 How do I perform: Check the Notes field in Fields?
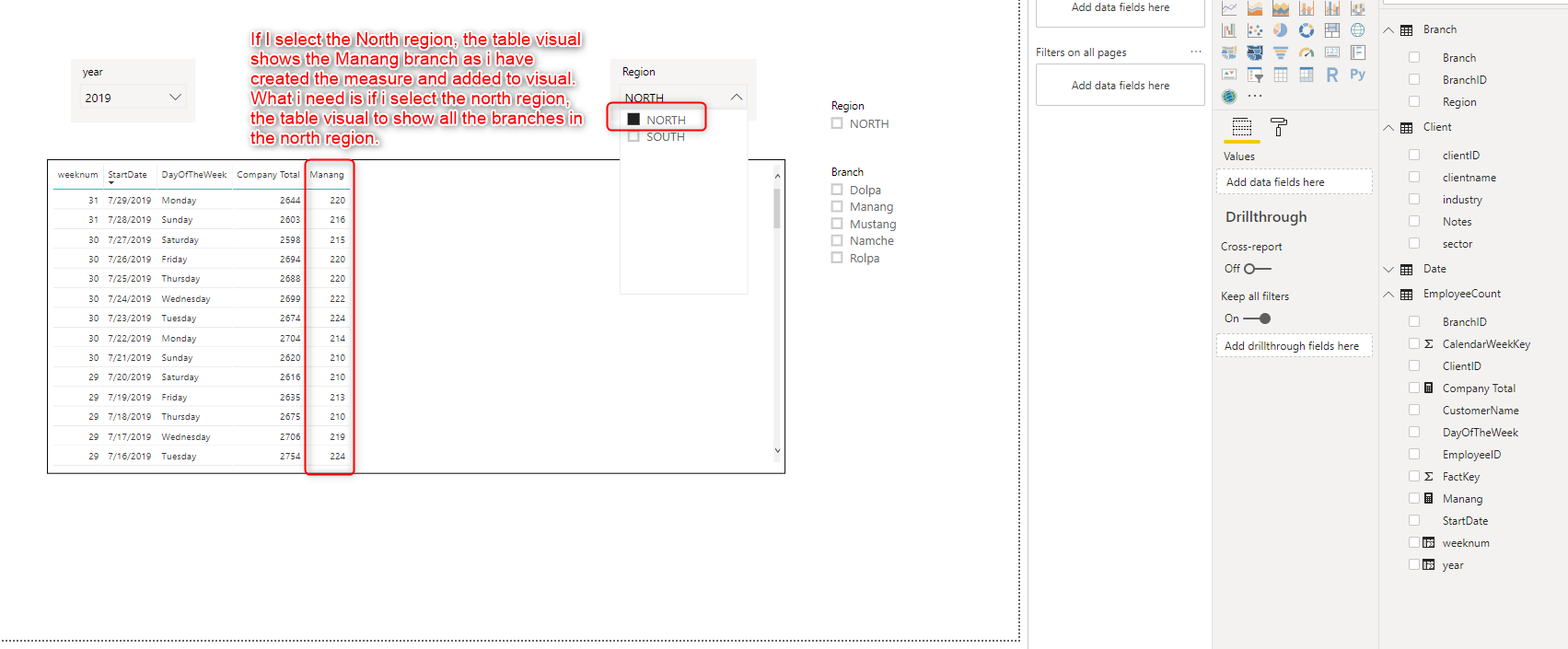pos(1414,222)
